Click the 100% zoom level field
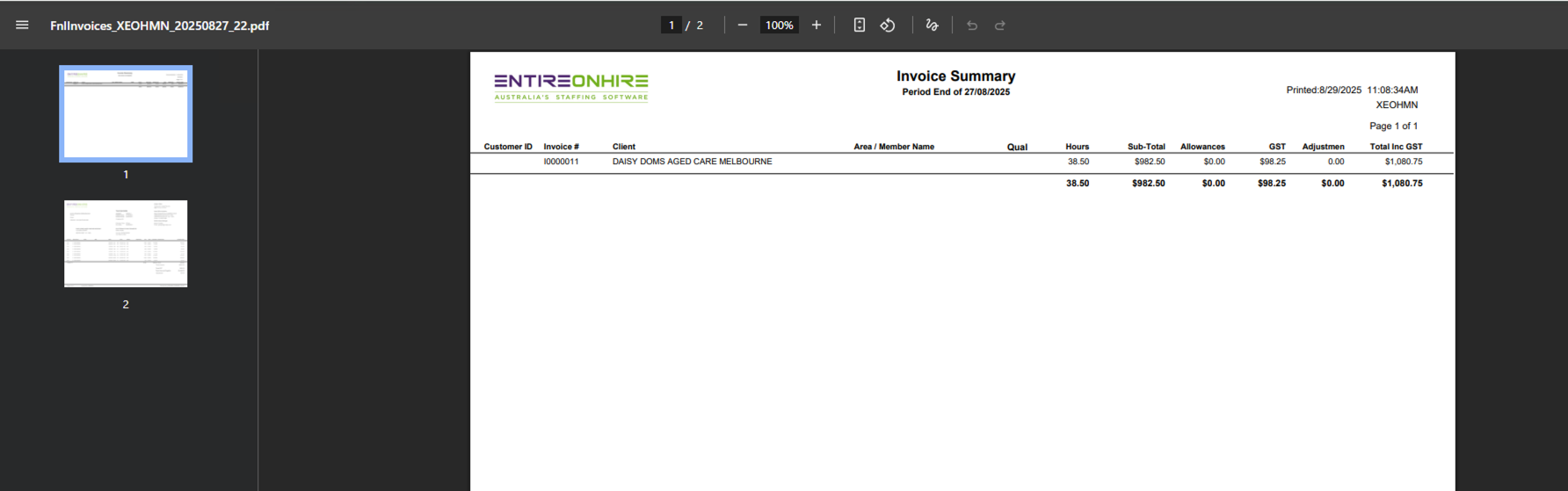 pos(779,25)
